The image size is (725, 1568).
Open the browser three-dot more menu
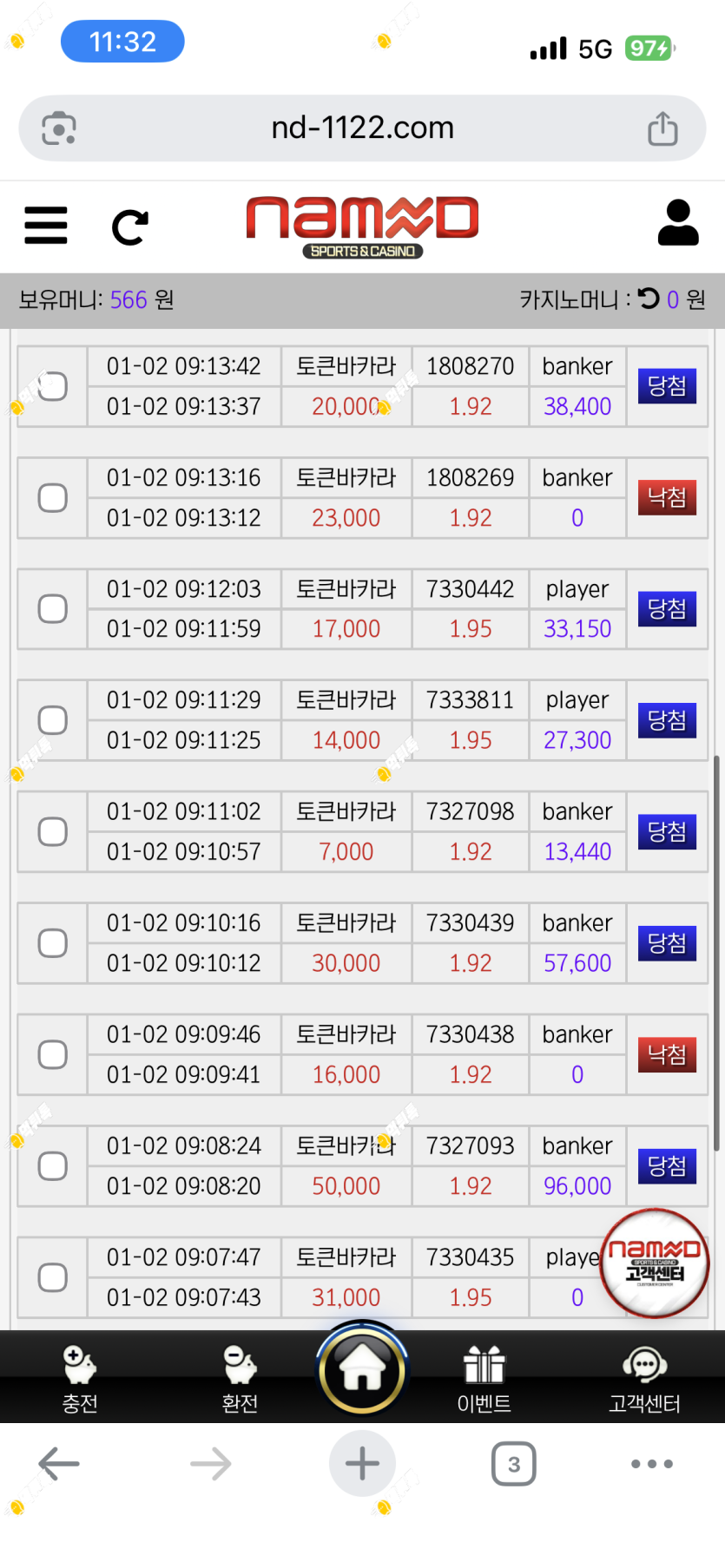(x=651, y=1464)
